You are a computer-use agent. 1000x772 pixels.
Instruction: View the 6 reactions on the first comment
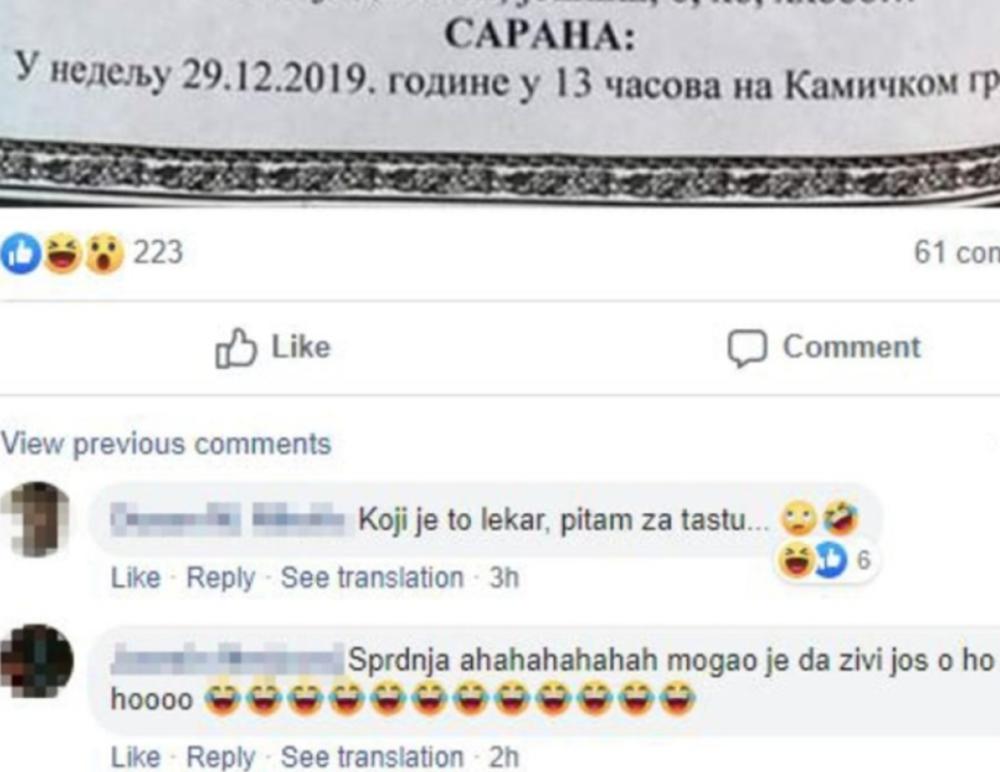pos(825,560)
